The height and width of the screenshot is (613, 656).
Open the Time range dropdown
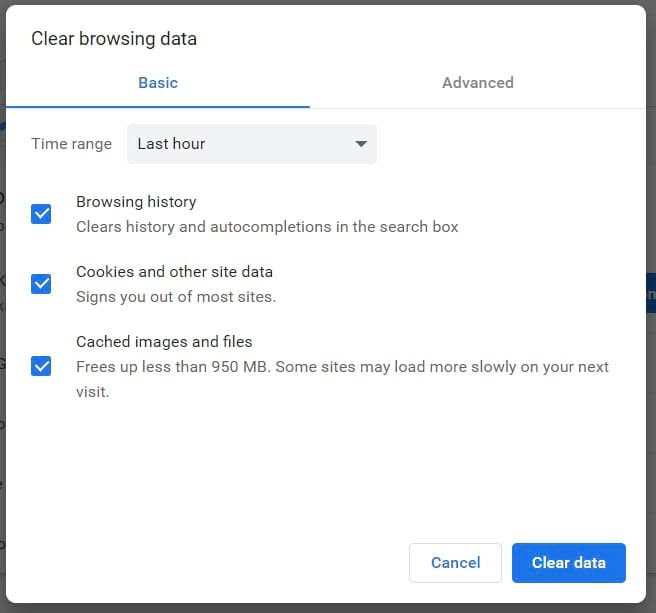coord(251,144)
